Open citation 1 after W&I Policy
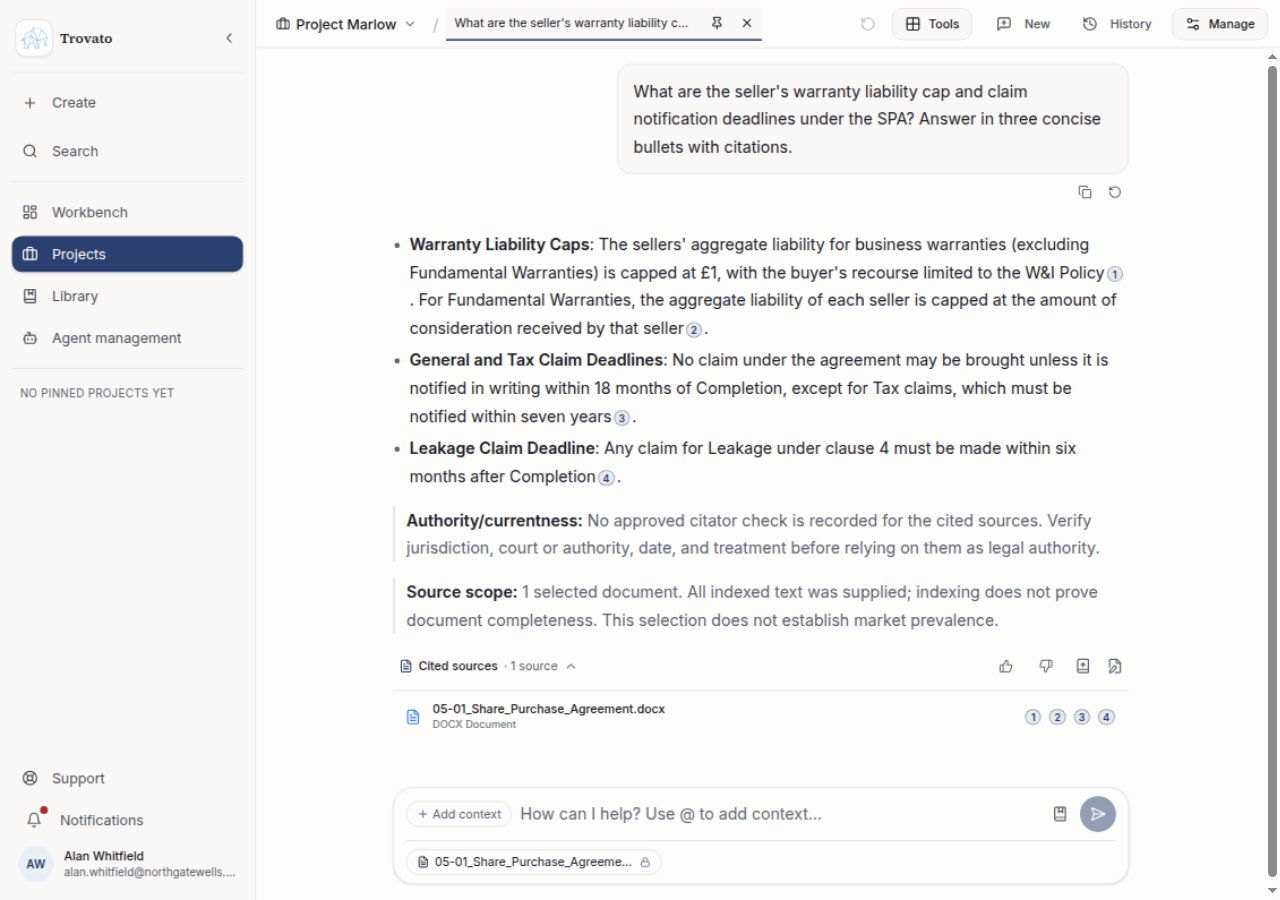The image size is (1280, 900). click(1116, 273)
